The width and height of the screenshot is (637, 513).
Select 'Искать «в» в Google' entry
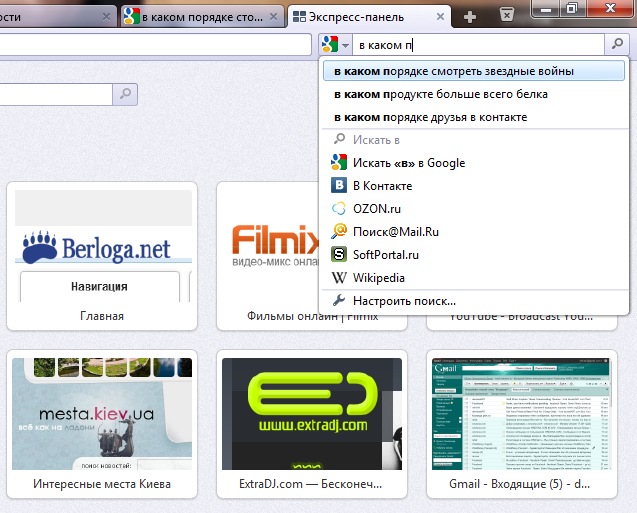[474, 163]
